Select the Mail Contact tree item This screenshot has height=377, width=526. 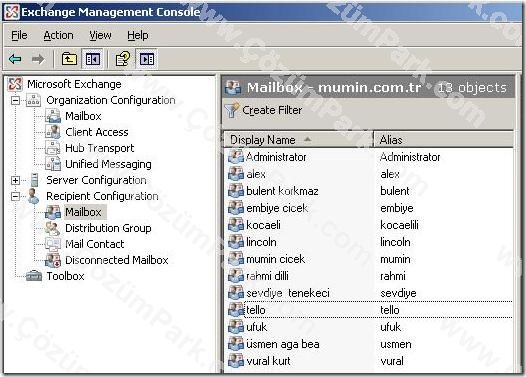(x=95, y=244)
